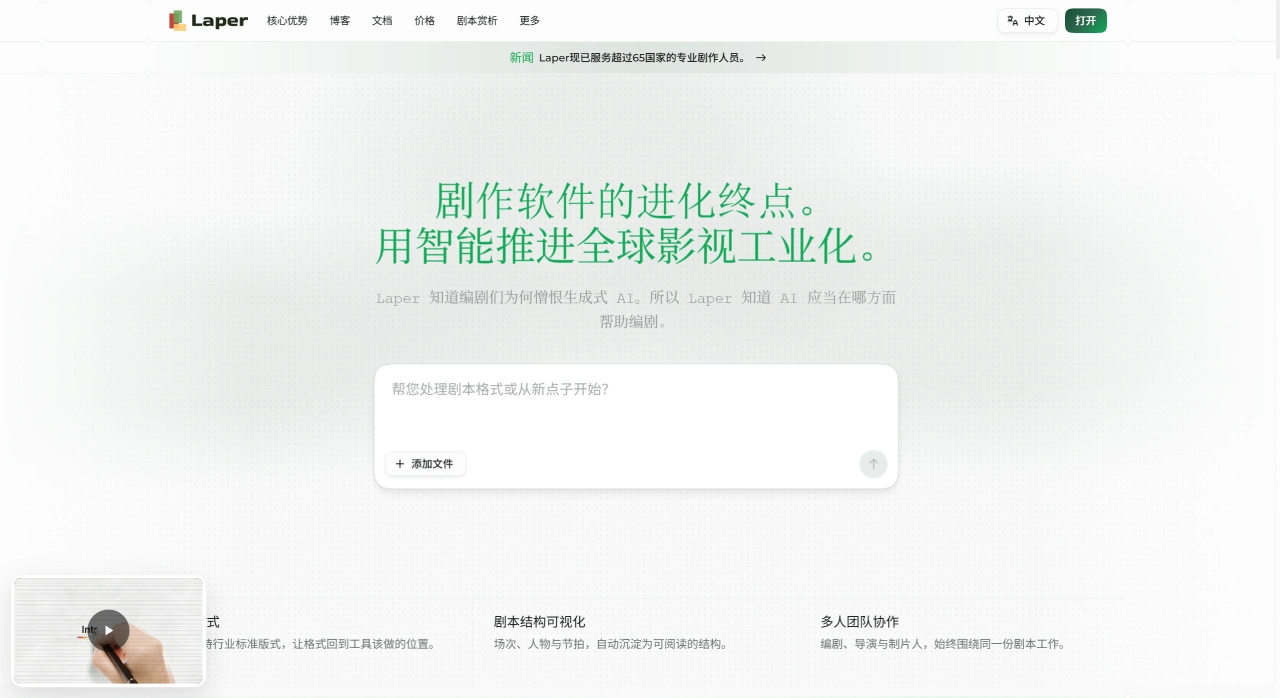Click the subtitle about 生成式 AI
Image resolution: width=1280 pixels, height=698 pixels.
[x=636, y=310]
